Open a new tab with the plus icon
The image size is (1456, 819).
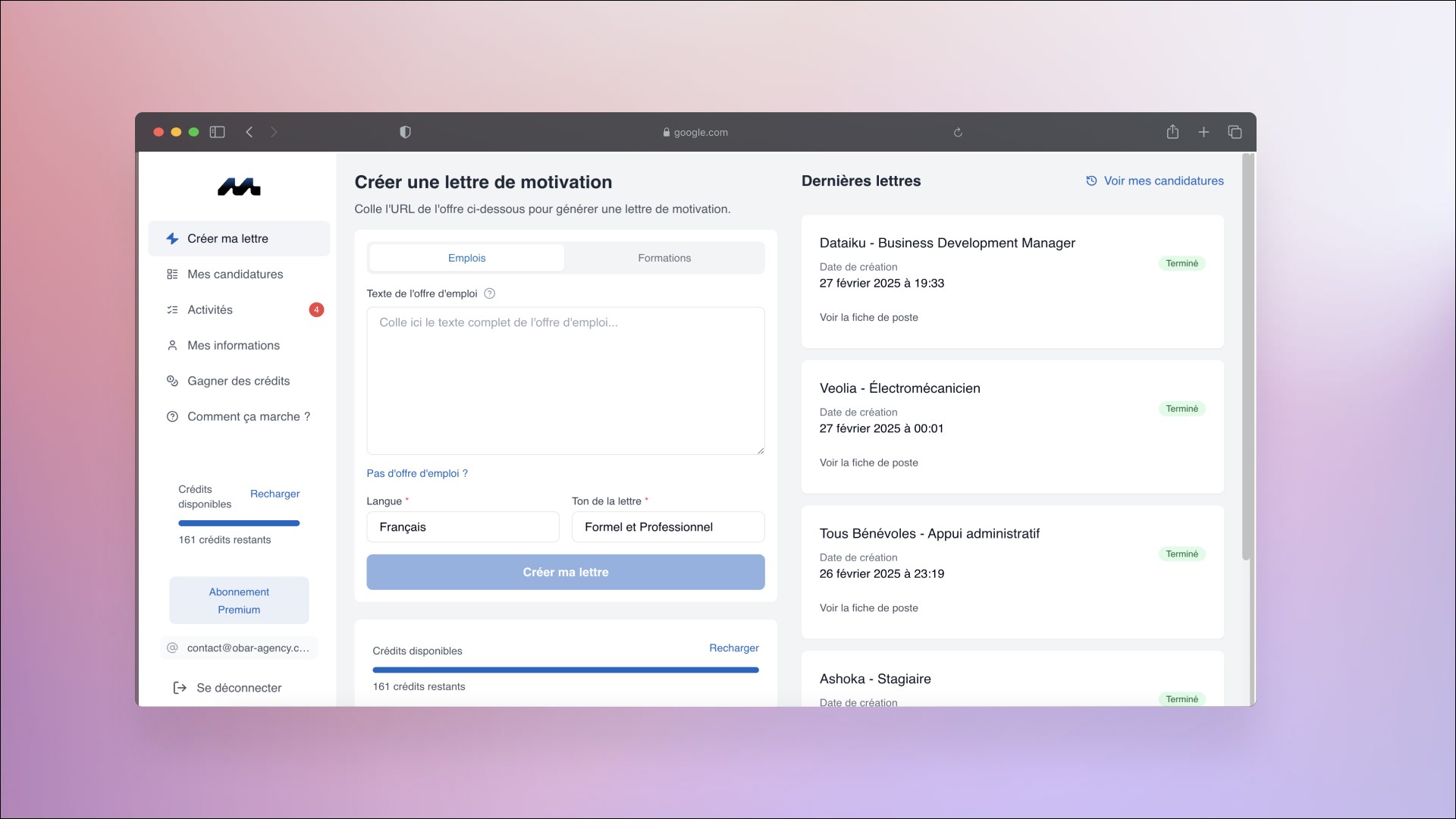pos(1203,132)
